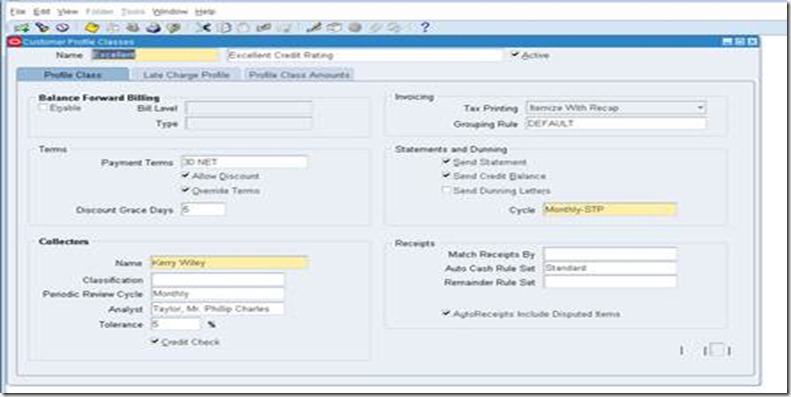
Task: Click the Next Step toolbar icon
Action: pyautogui.click(x=113, y=28)
